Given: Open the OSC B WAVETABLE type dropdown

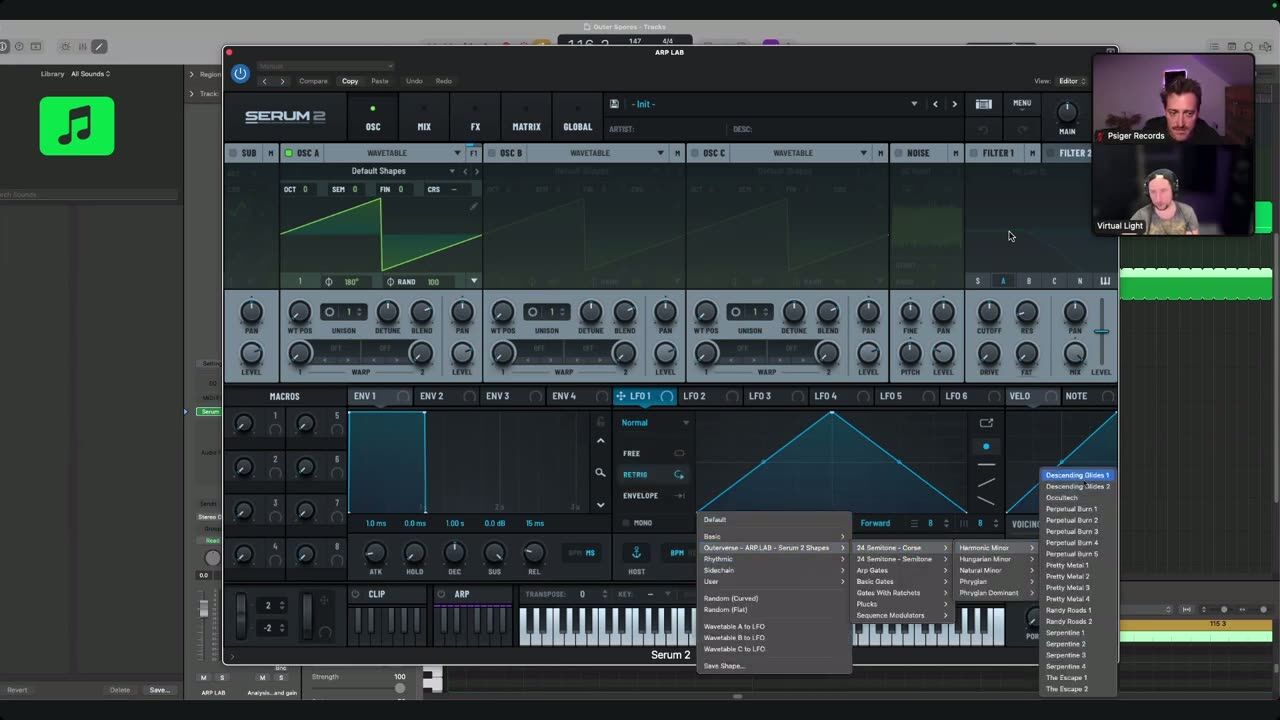Looking at the screenshot, I should coord(598,153).
